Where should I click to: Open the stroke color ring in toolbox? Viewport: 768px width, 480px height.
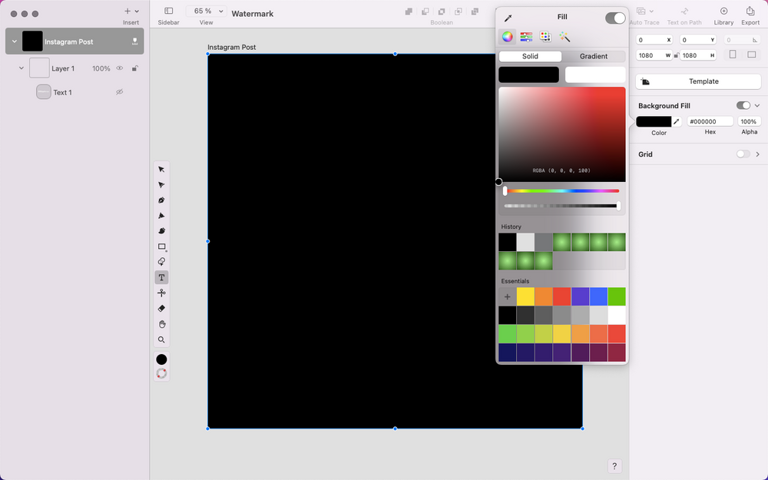pos(162,374)
